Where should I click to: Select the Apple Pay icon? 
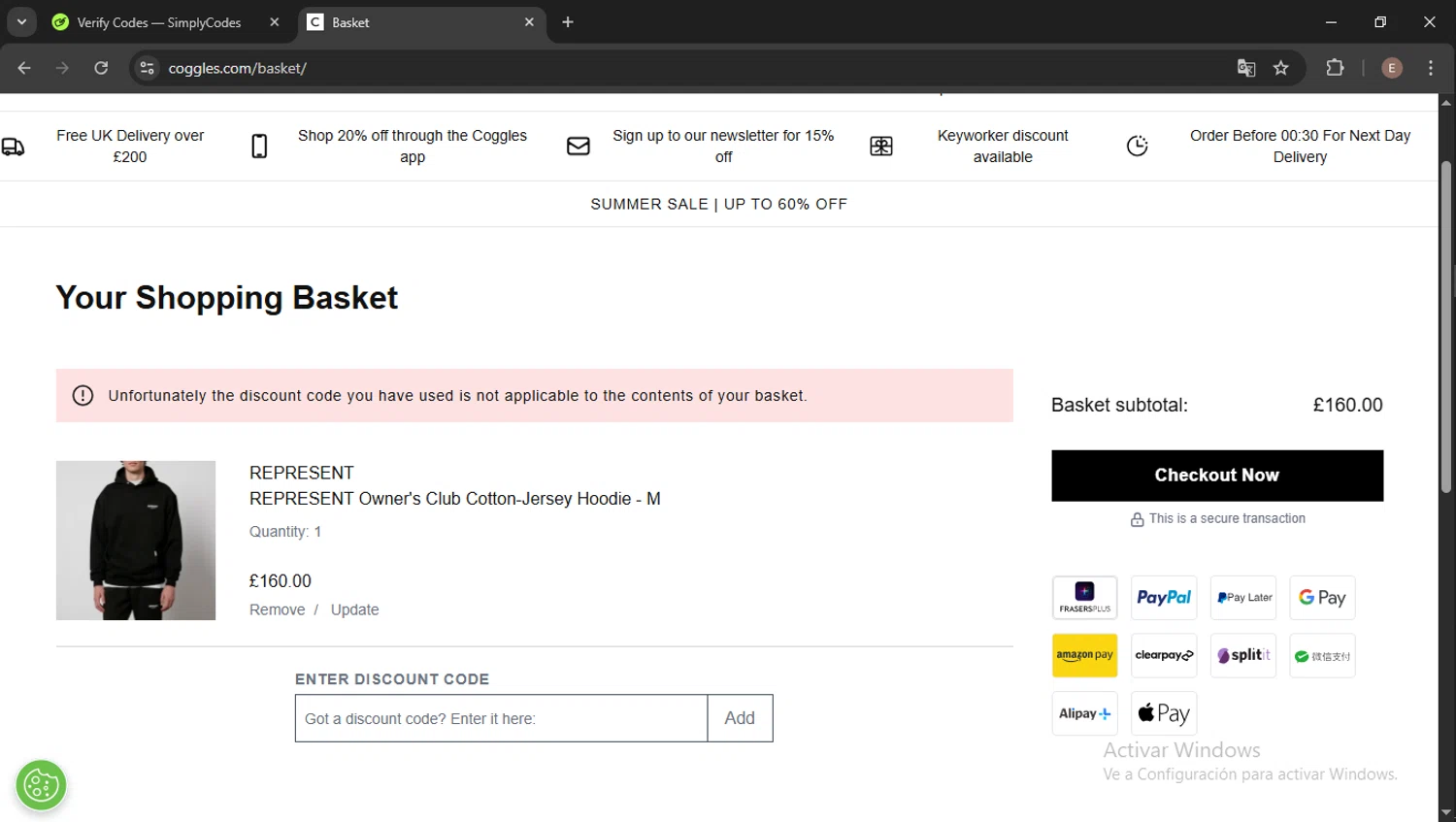1164,713
